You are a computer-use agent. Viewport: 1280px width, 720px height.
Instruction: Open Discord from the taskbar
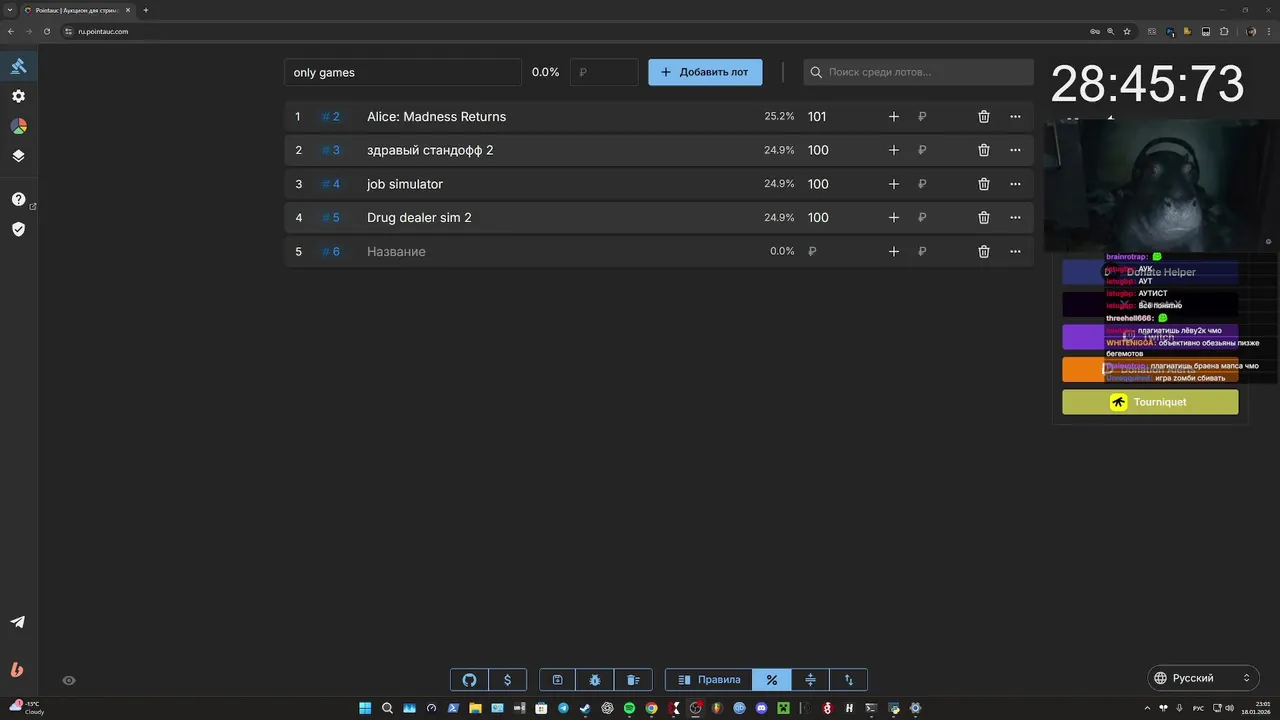[761, 708]
